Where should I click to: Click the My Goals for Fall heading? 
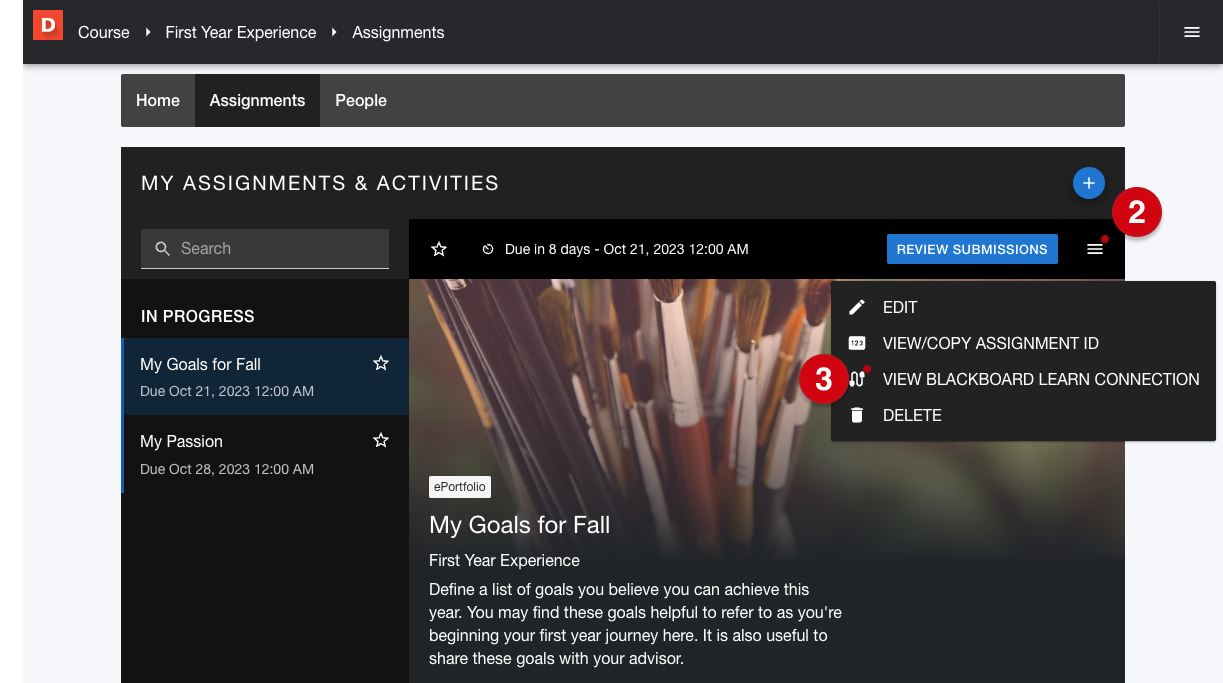click(519, 525)
